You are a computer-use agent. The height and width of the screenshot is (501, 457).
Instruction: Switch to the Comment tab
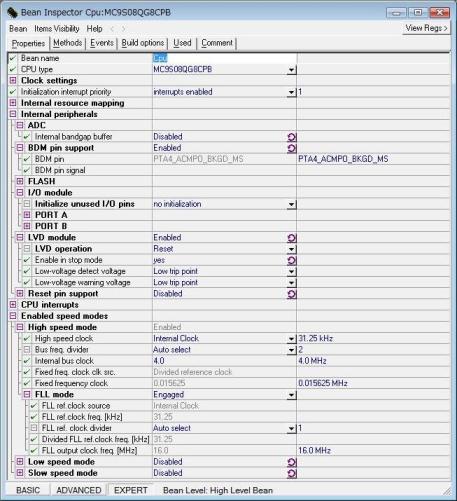coord(217,43)
